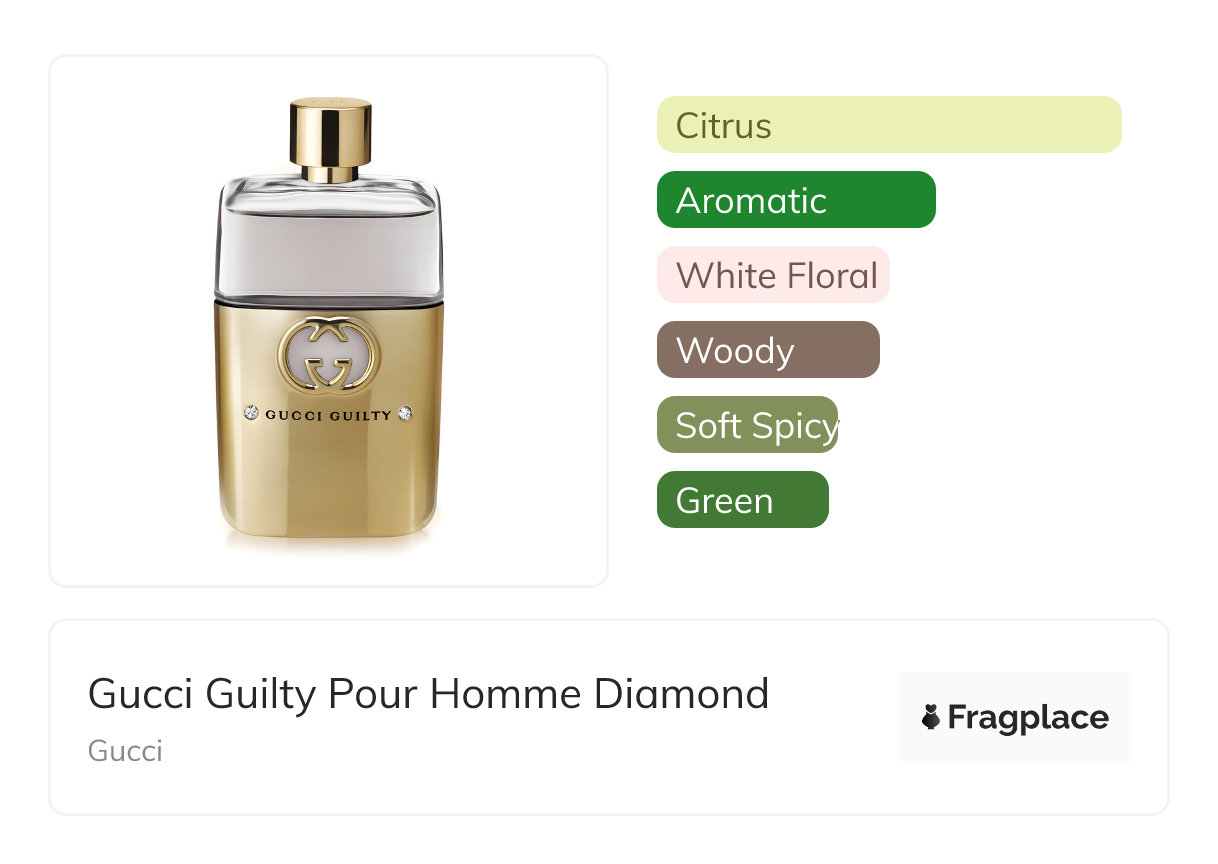Open the Gucci Guilty perfume bottle image
Screen dimensions: 1218x864
tap(329, 322)
